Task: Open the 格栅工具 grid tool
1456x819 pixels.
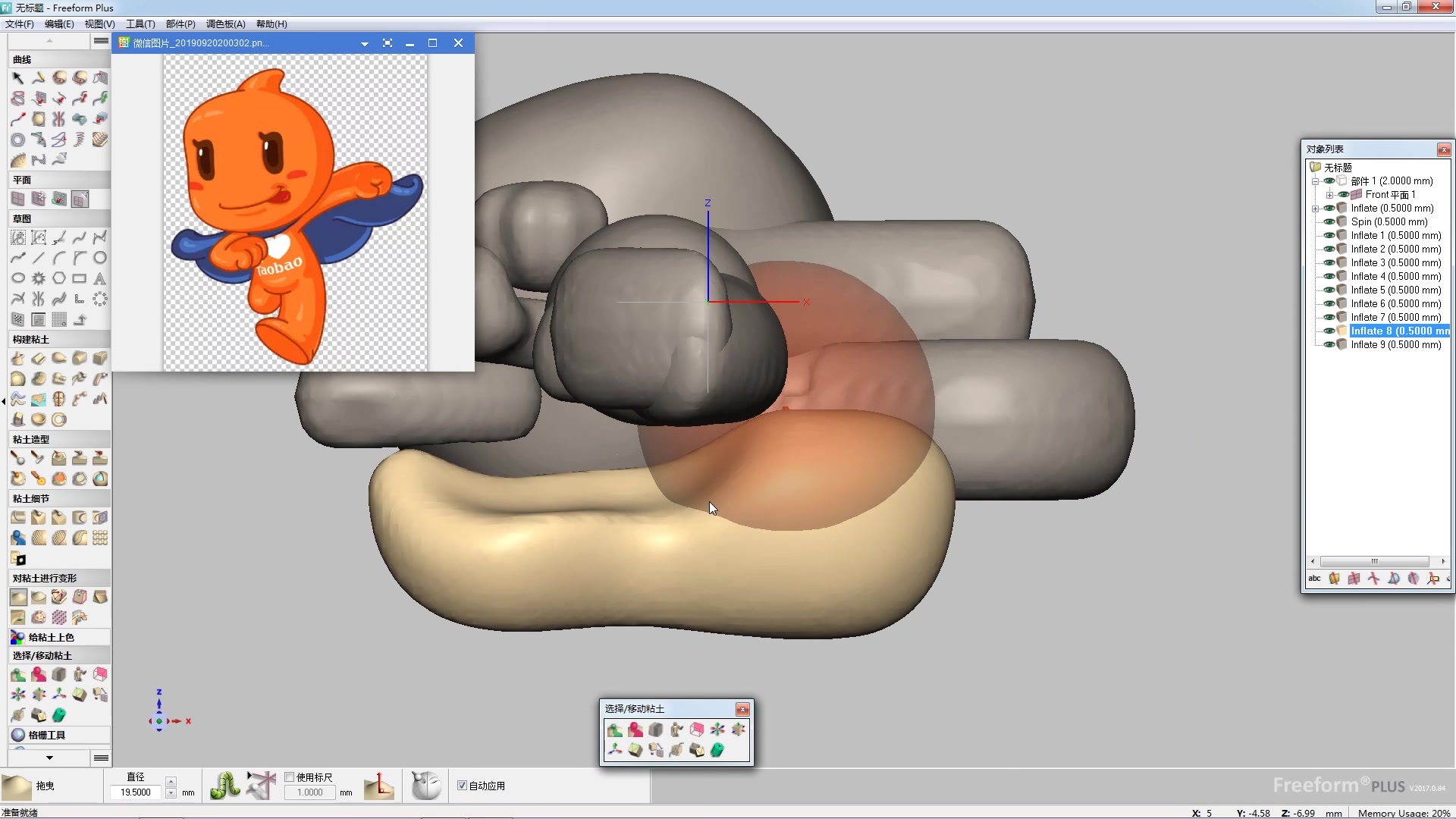Action: (45, 735)
